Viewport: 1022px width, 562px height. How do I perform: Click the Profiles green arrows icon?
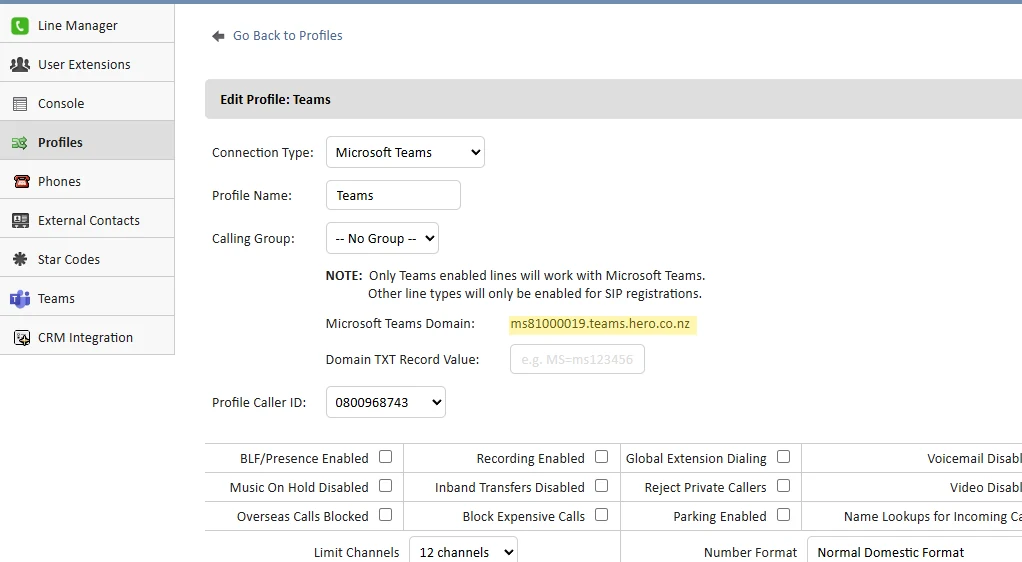coord(20,143)
